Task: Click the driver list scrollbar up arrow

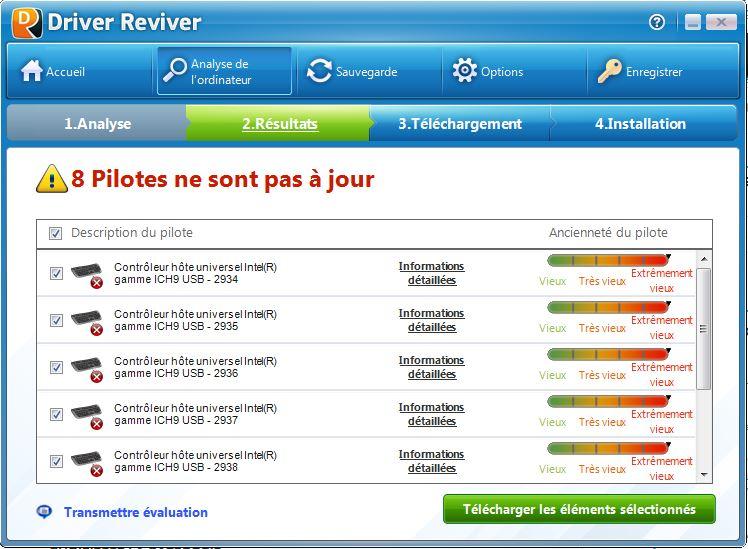Action: [x=704, y=259]
